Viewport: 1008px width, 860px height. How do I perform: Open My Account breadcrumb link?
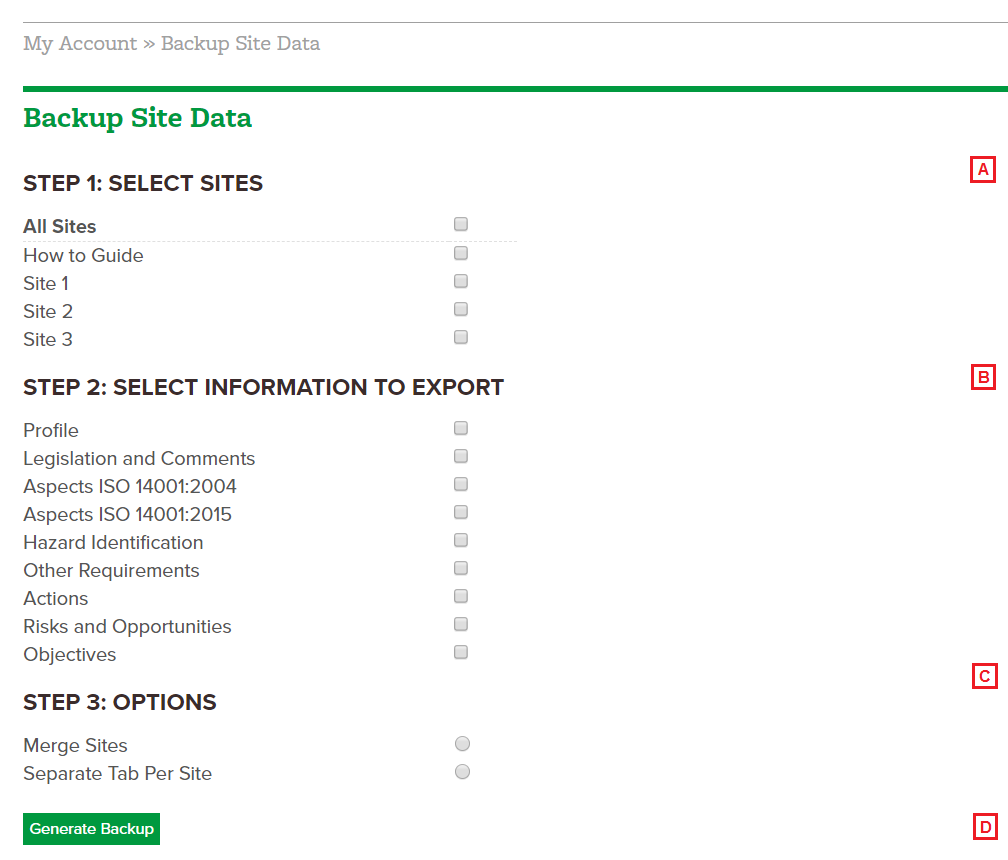(80, 44)
